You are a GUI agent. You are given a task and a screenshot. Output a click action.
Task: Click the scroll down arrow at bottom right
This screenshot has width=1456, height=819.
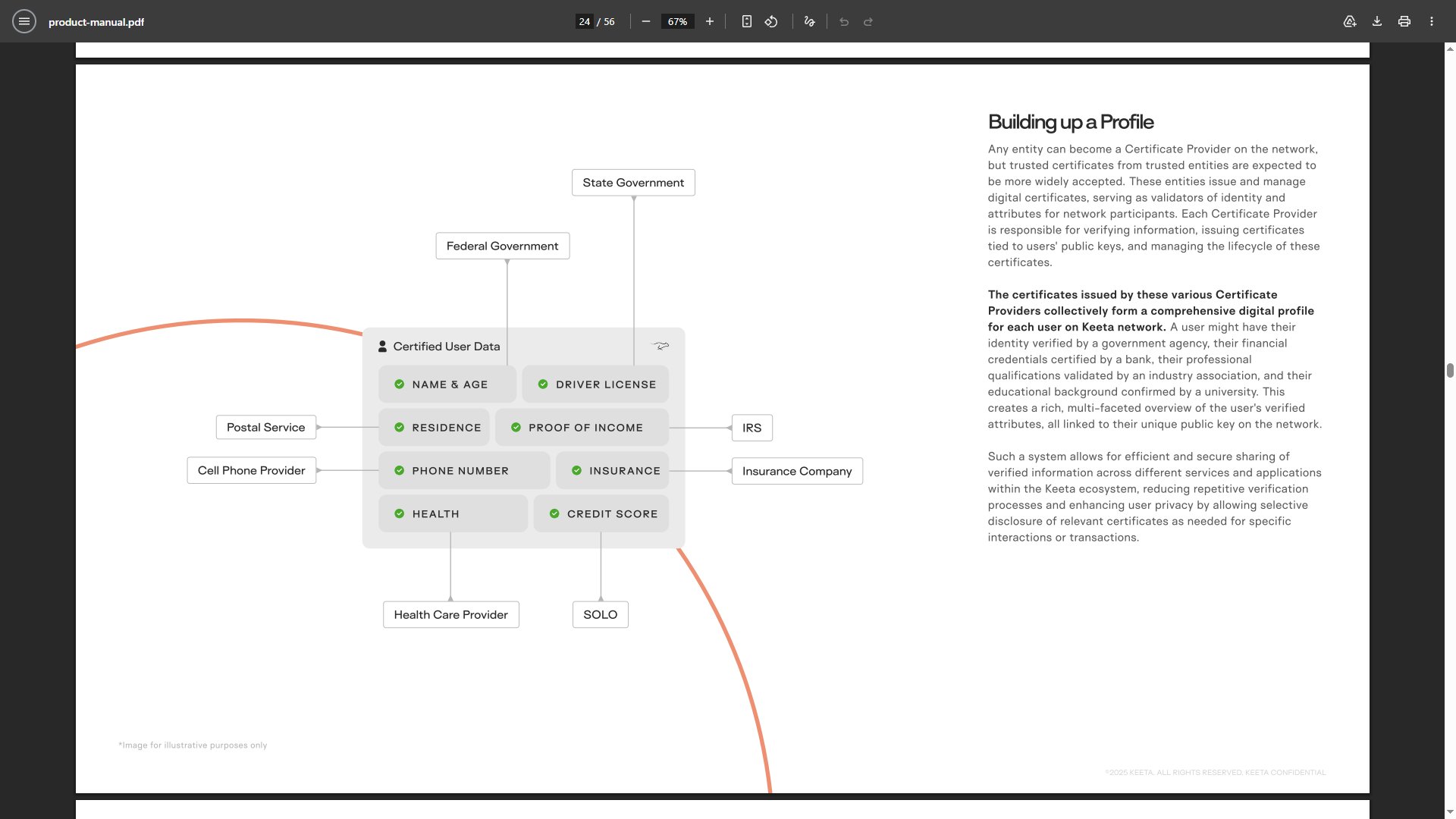click(x=1450, y=812)
